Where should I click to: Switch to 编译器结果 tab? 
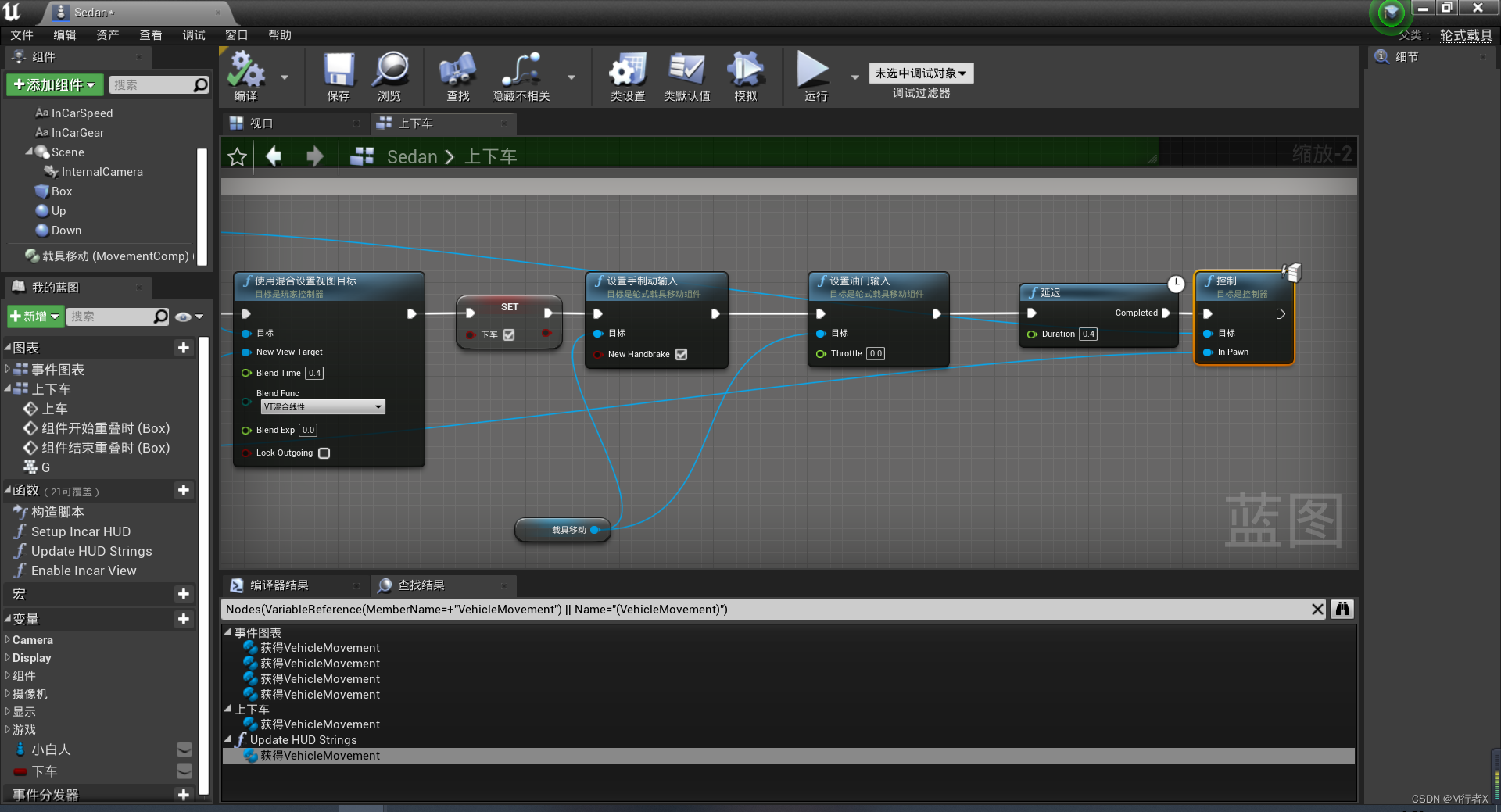pos(295,585)
